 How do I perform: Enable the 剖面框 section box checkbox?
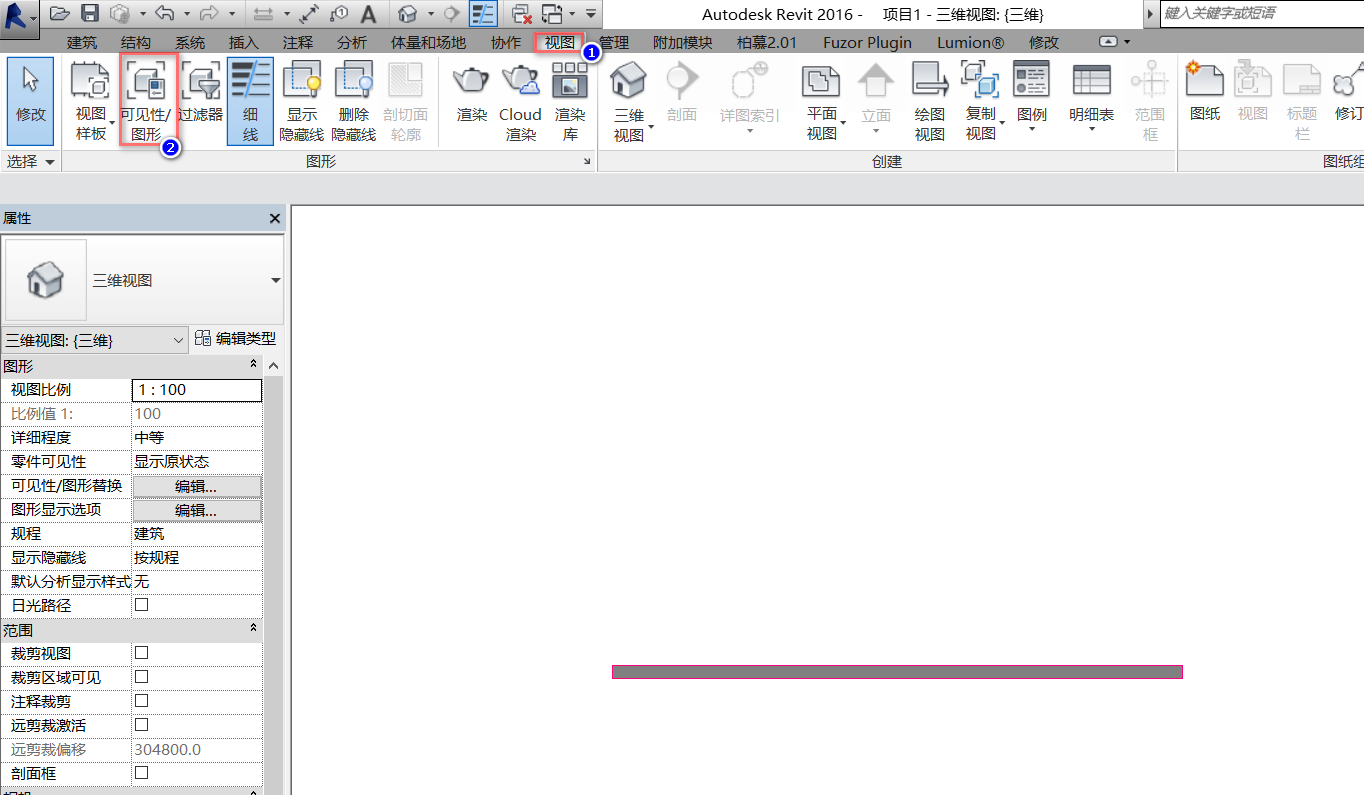point(142,773)
